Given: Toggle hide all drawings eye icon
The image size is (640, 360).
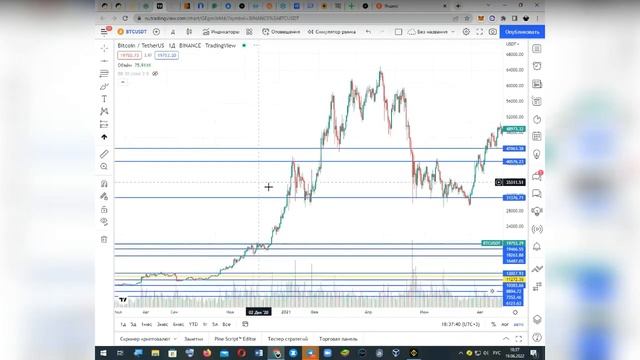Looking at the screenshot, I should pyautogui.click(x=104, y=222).
